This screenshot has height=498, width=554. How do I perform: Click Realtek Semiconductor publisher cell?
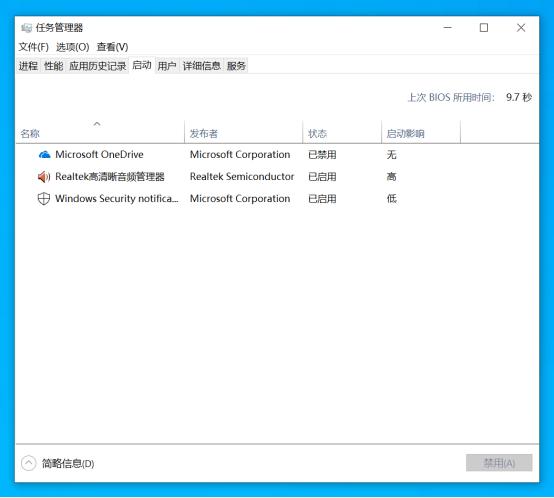pyautogui.click(x=242, y=177)
